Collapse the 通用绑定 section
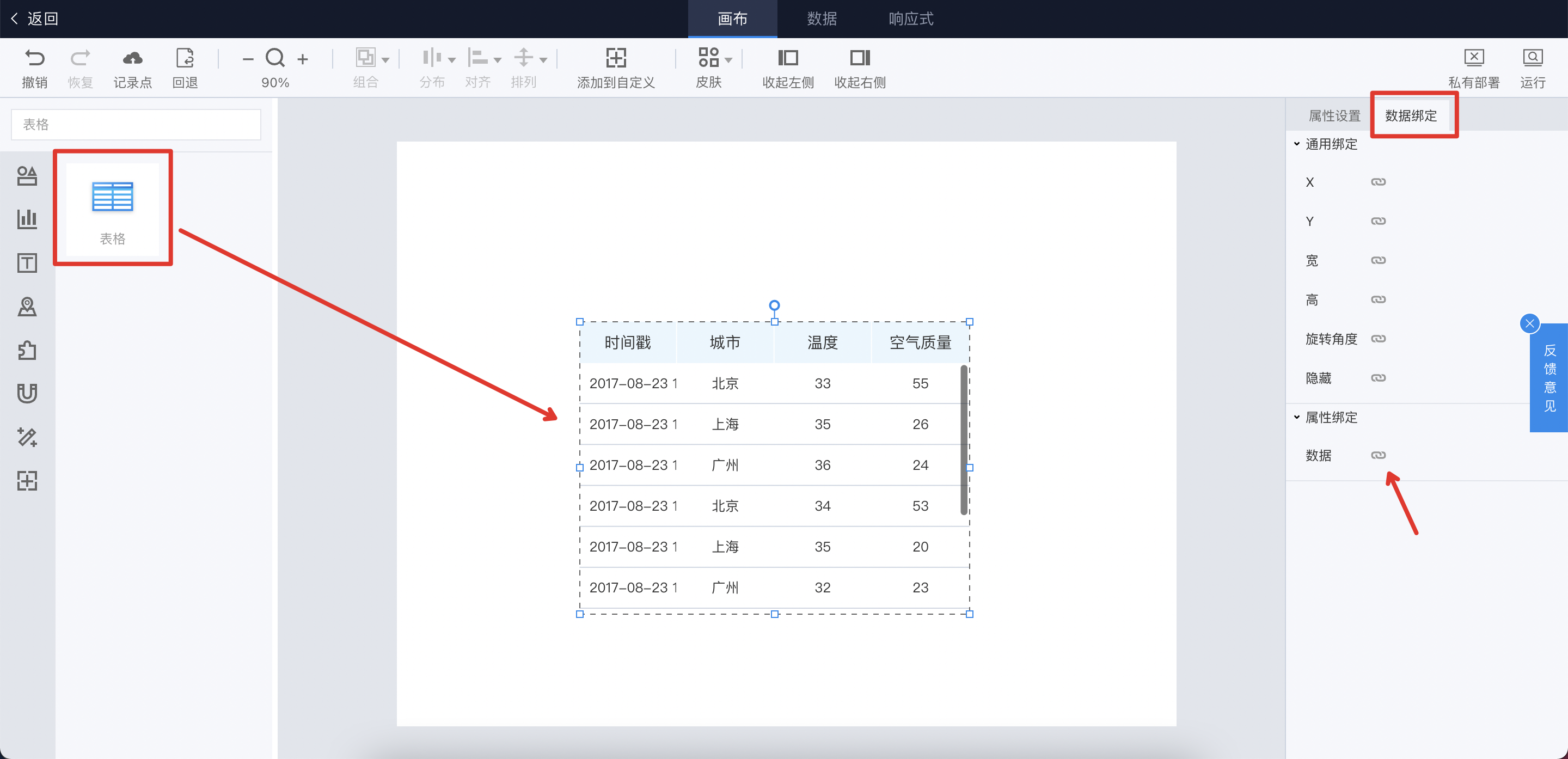The width and height of the screenshot is (1568, 759). [1296, 144]
